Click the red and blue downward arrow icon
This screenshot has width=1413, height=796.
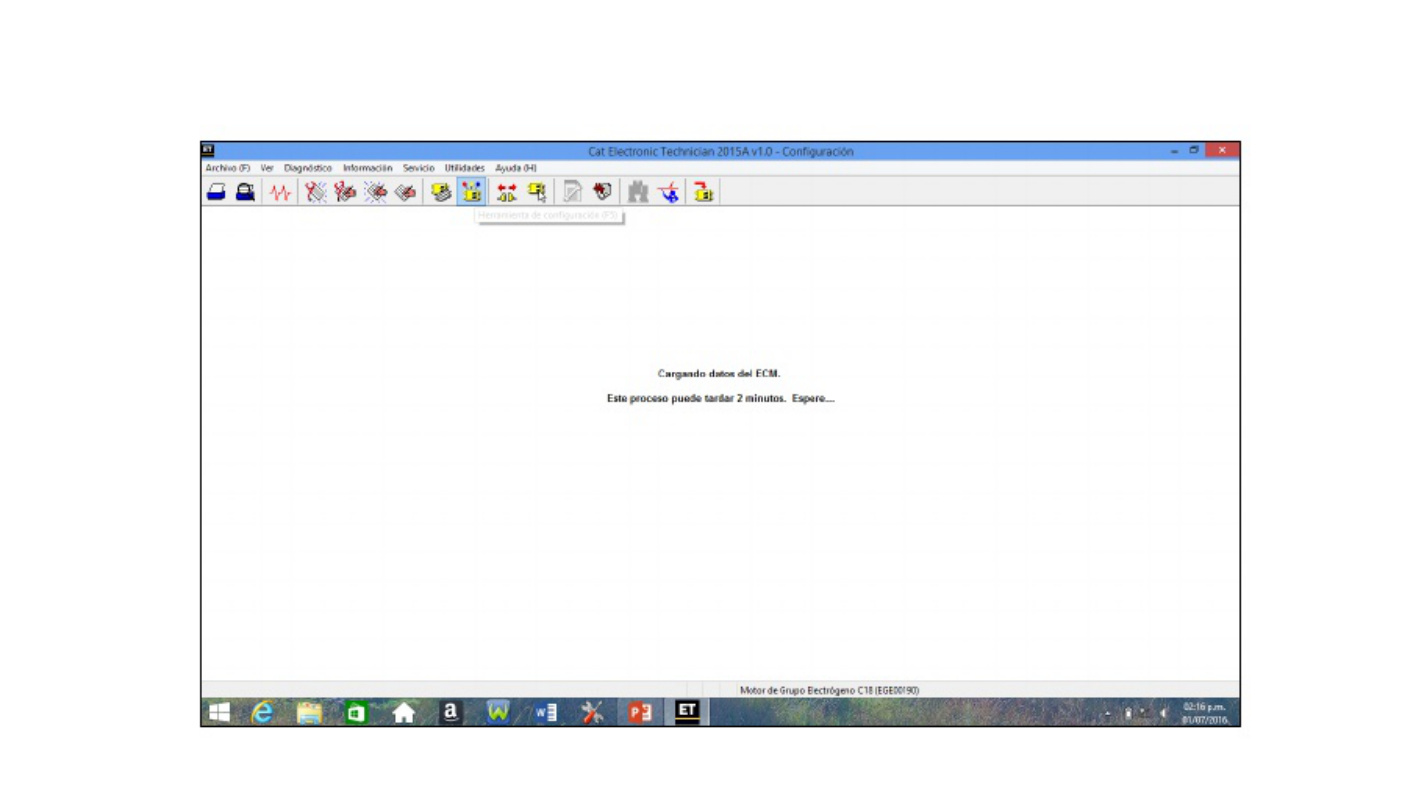(668, 192)
